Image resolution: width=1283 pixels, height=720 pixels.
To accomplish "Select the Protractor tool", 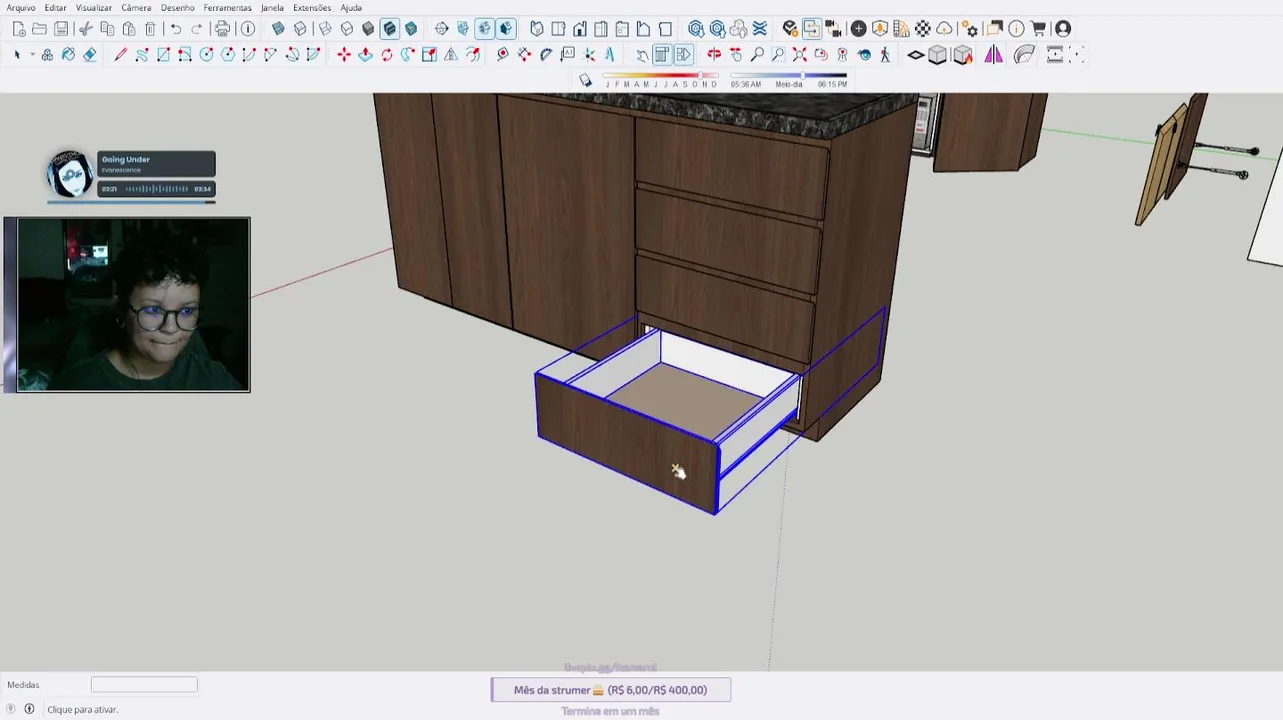I will click(546, 55).
